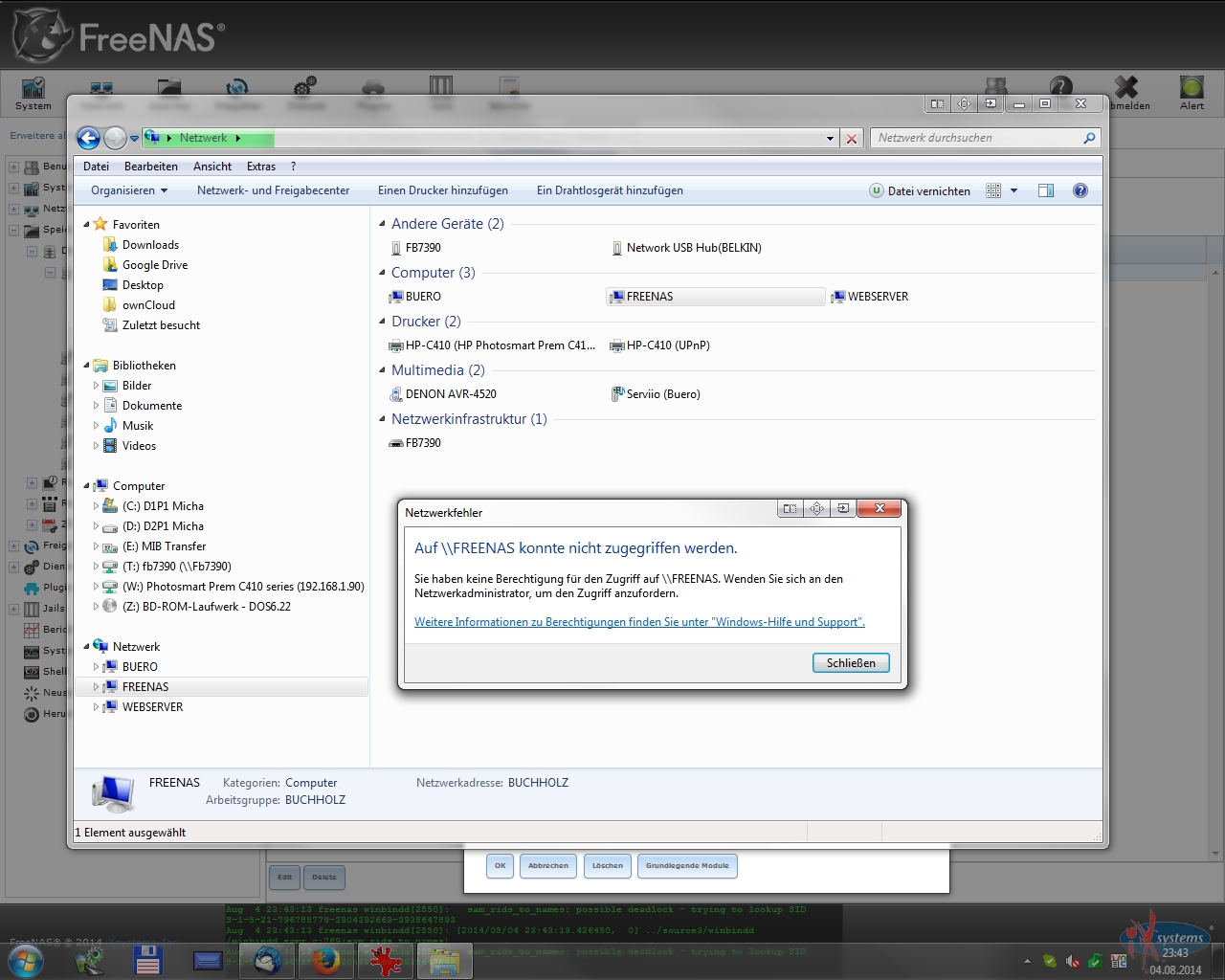Click the FreeNAS Alert indicator
Viewport: 1225px width, 980px height.
click(1192, 94)
